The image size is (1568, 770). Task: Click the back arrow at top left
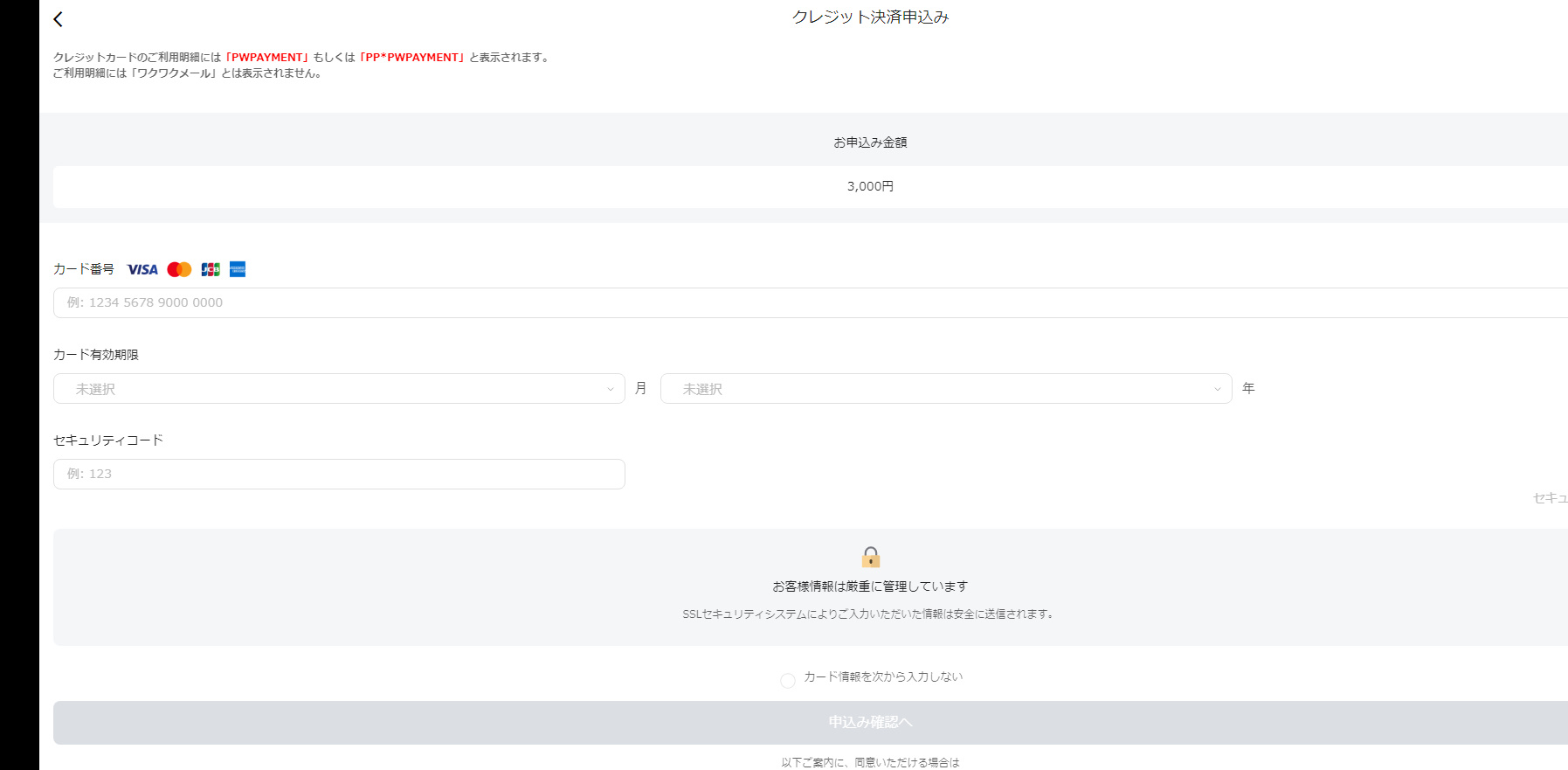click(59, 19)
